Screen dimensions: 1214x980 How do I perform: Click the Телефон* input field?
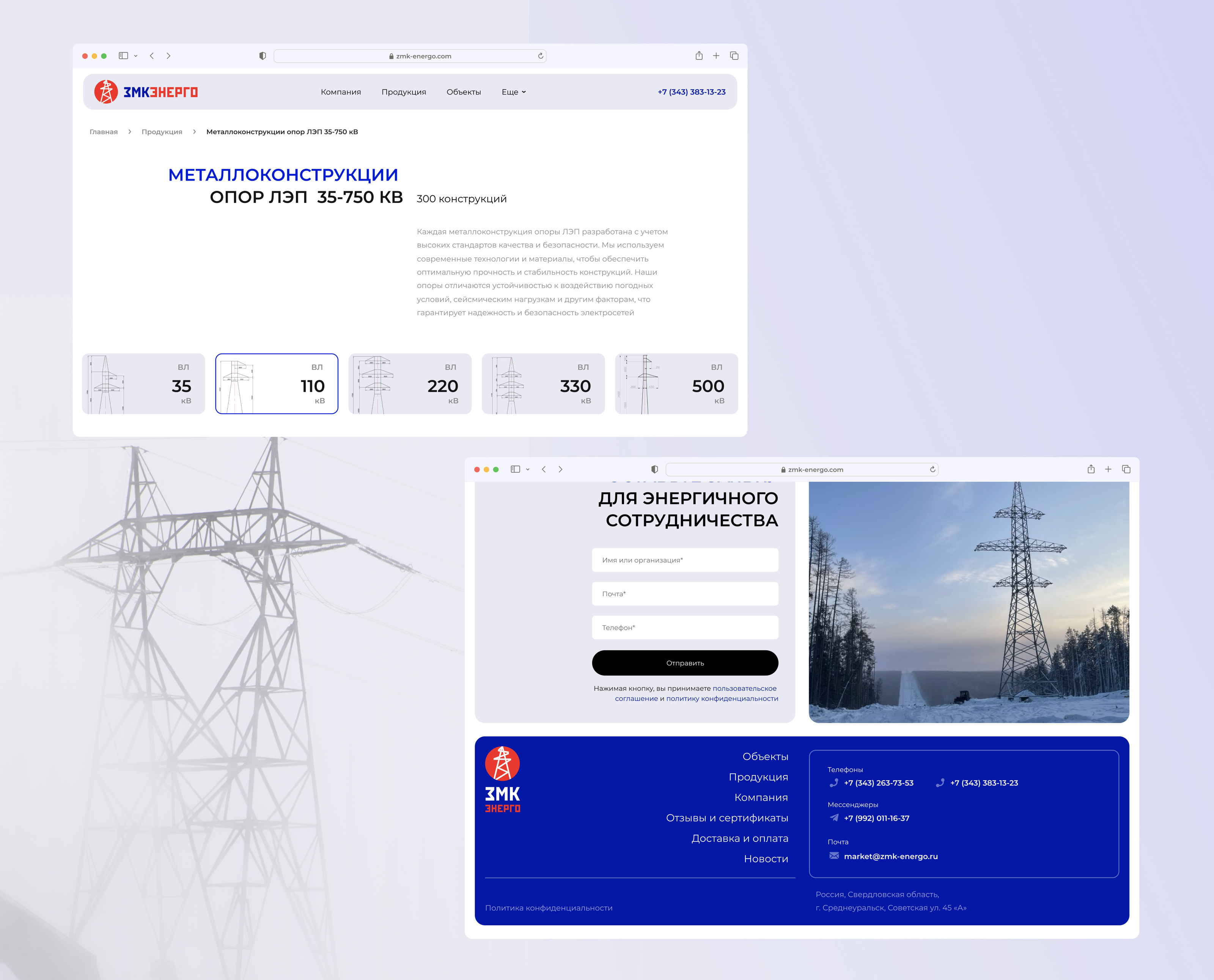pos(685,627)
